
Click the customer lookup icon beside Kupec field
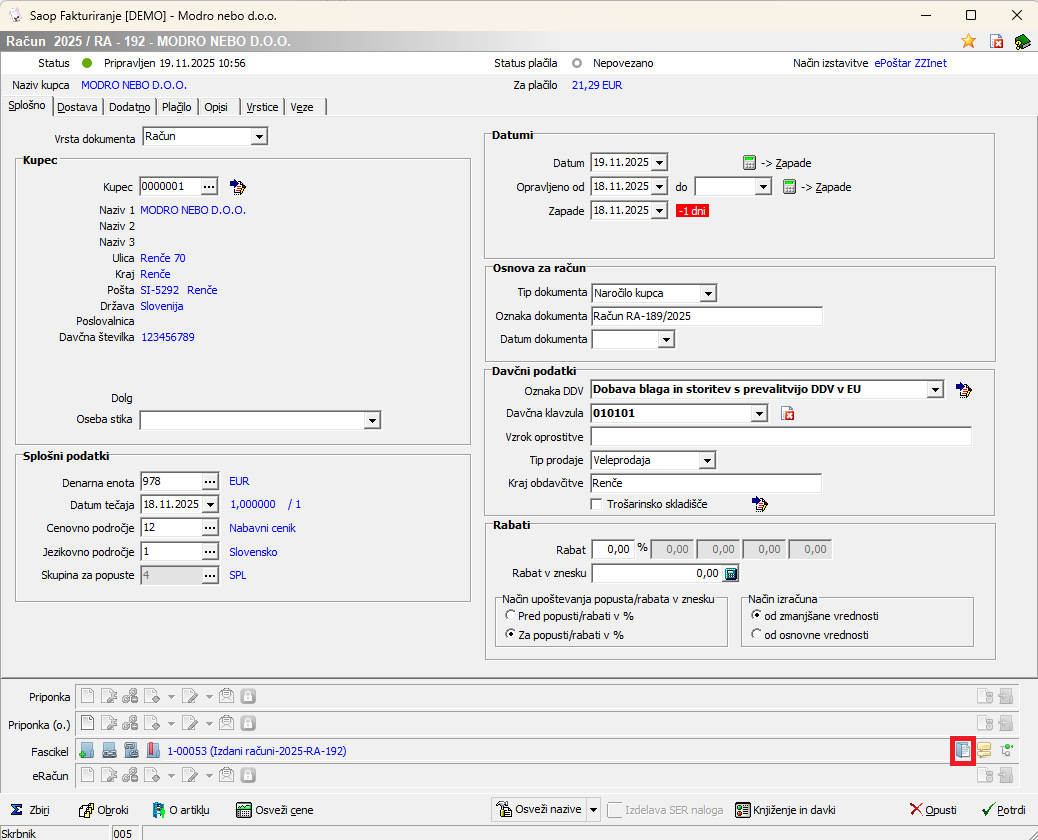click(x=238, y=187)
